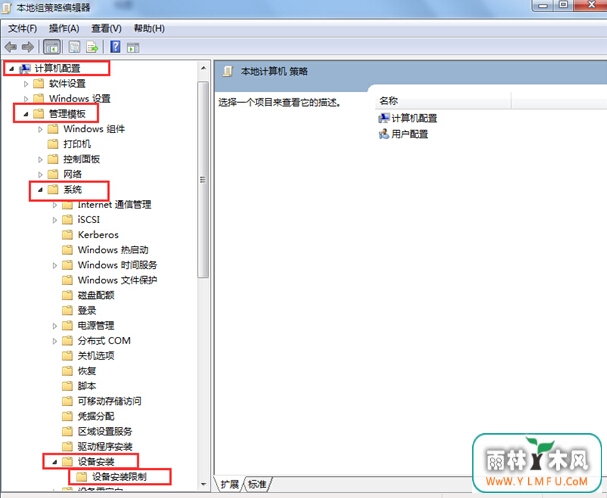Minimize the 本地组策略编辑器 window
607x498 pixels.
[x=545, y=5]
